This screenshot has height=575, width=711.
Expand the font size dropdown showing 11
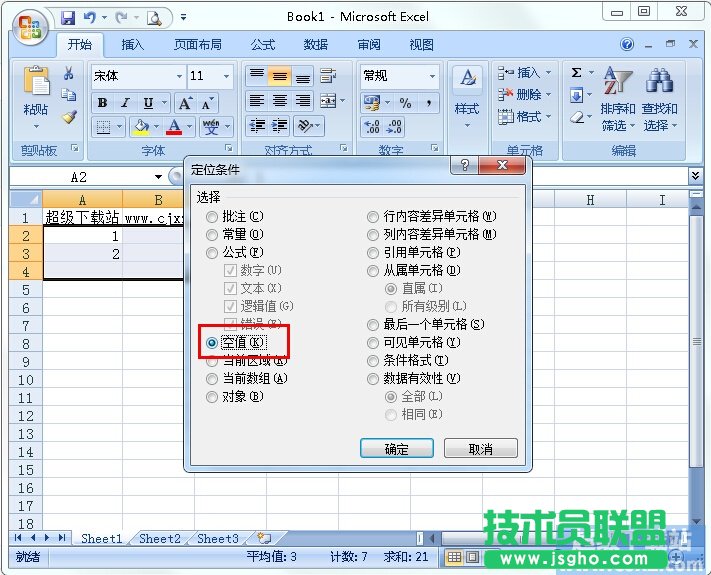tap(227, 76)
